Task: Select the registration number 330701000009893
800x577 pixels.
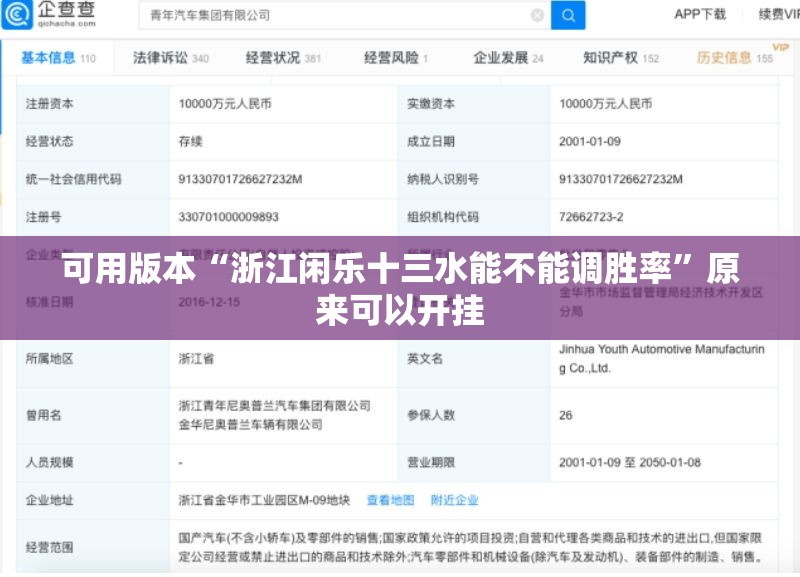Action: point(229,217)
